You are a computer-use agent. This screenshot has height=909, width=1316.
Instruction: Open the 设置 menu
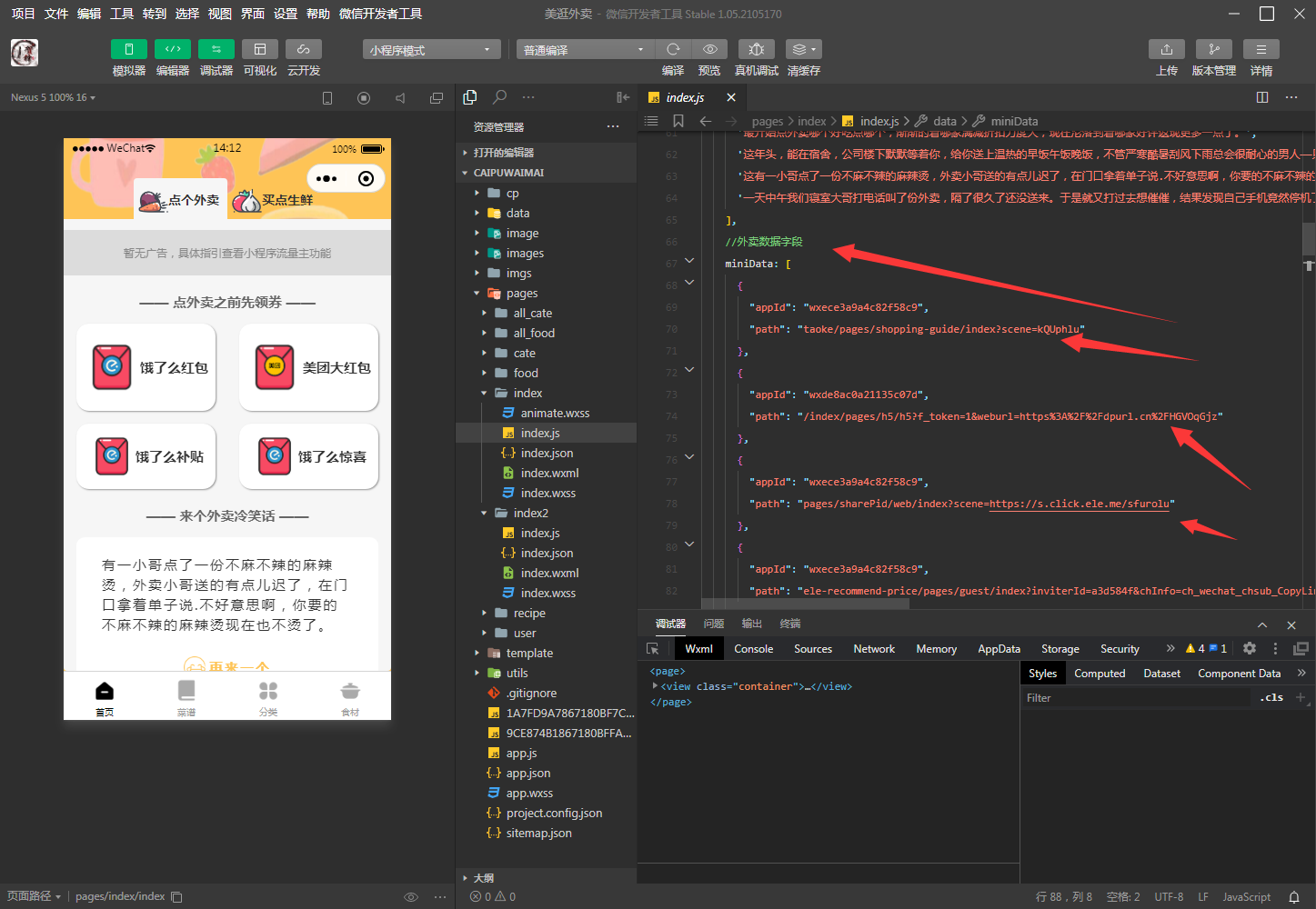click(x=286, y=14)
